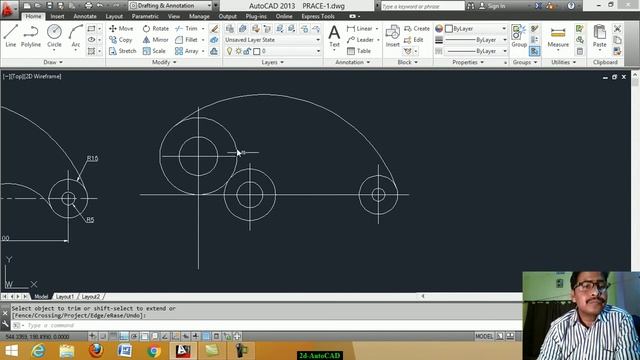This screenshot has width=640, height=360.
Task: Click Create block button
Action: point(417,29)
